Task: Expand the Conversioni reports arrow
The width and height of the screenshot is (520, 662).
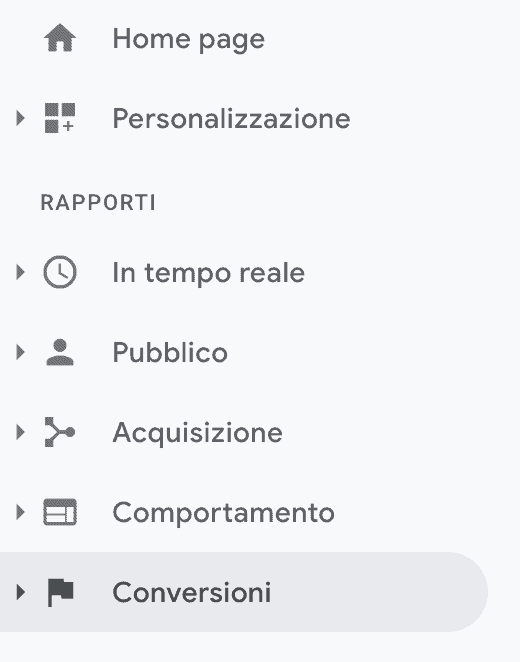Action: click(20, 592)
